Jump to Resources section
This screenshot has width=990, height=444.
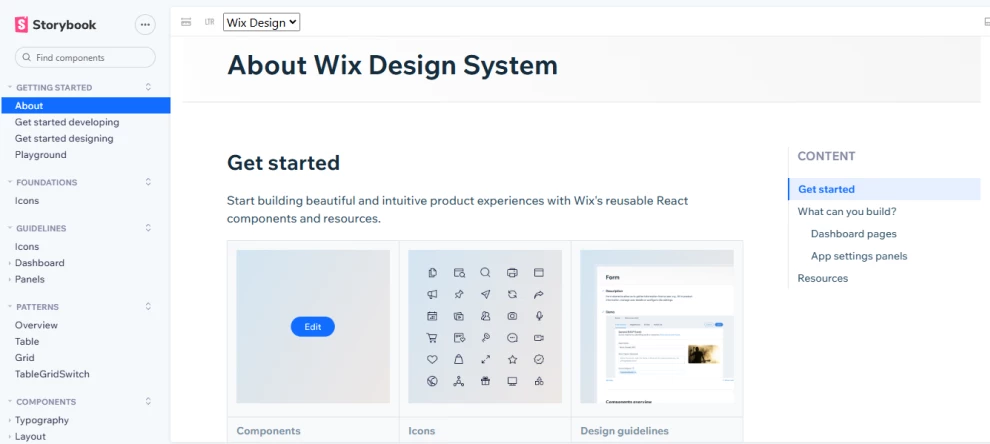pos(823,279)
